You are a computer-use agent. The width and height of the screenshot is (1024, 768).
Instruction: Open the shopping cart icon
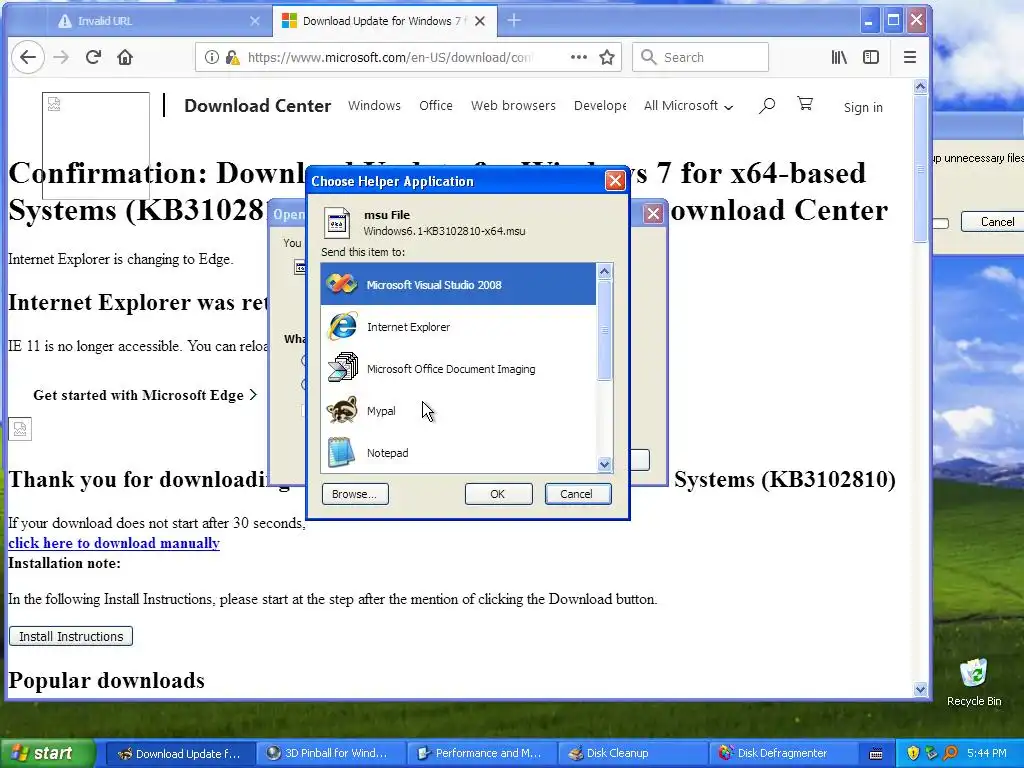(805, 104)
